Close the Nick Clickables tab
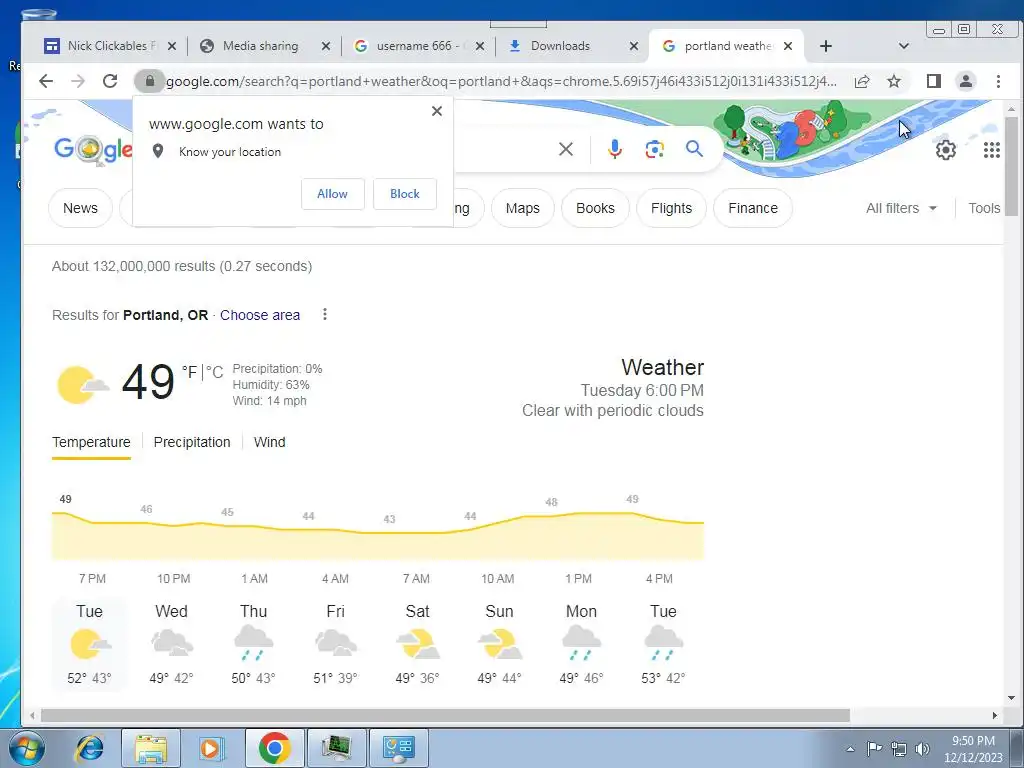 tap(172, 46)
